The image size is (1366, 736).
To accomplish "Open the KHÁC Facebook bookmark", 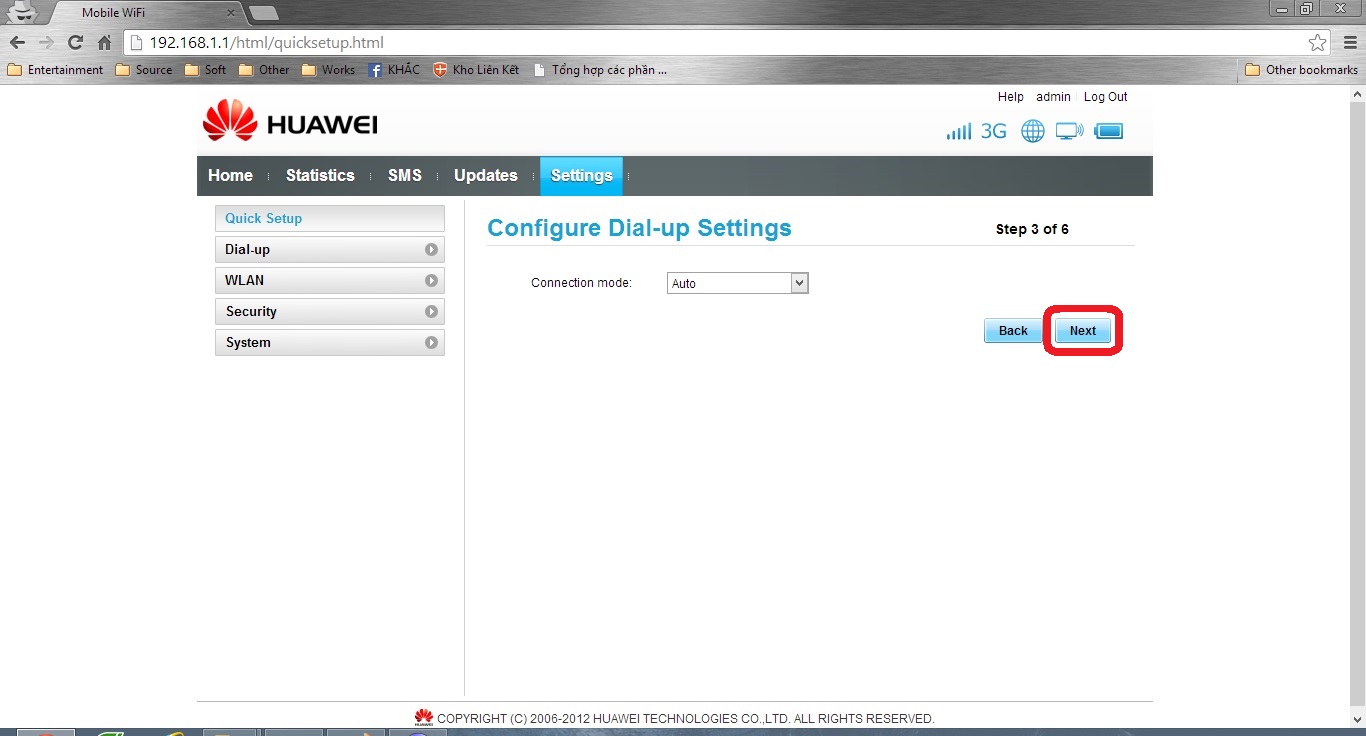I will 394,70.
